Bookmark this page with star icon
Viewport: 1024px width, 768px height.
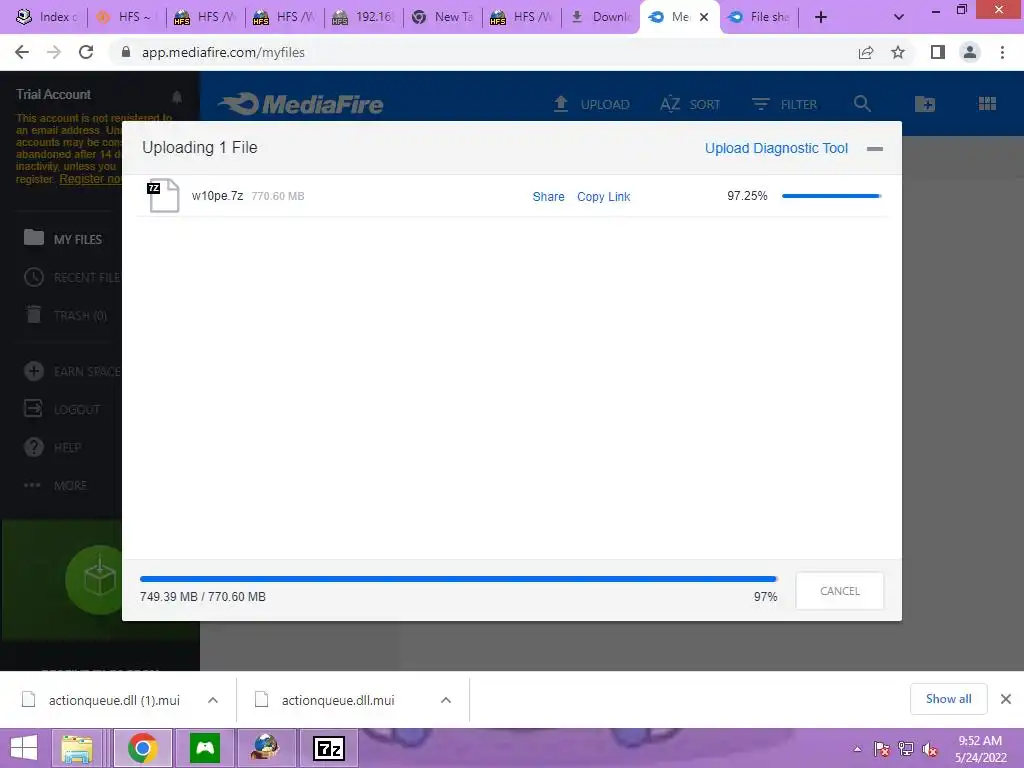click(898, 52)
